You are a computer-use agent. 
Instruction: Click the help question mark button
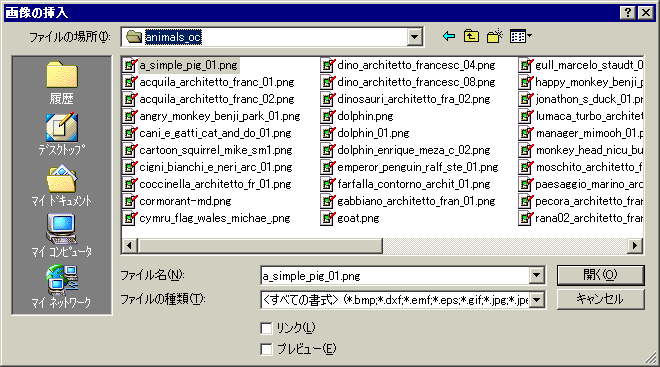point(628,13)
